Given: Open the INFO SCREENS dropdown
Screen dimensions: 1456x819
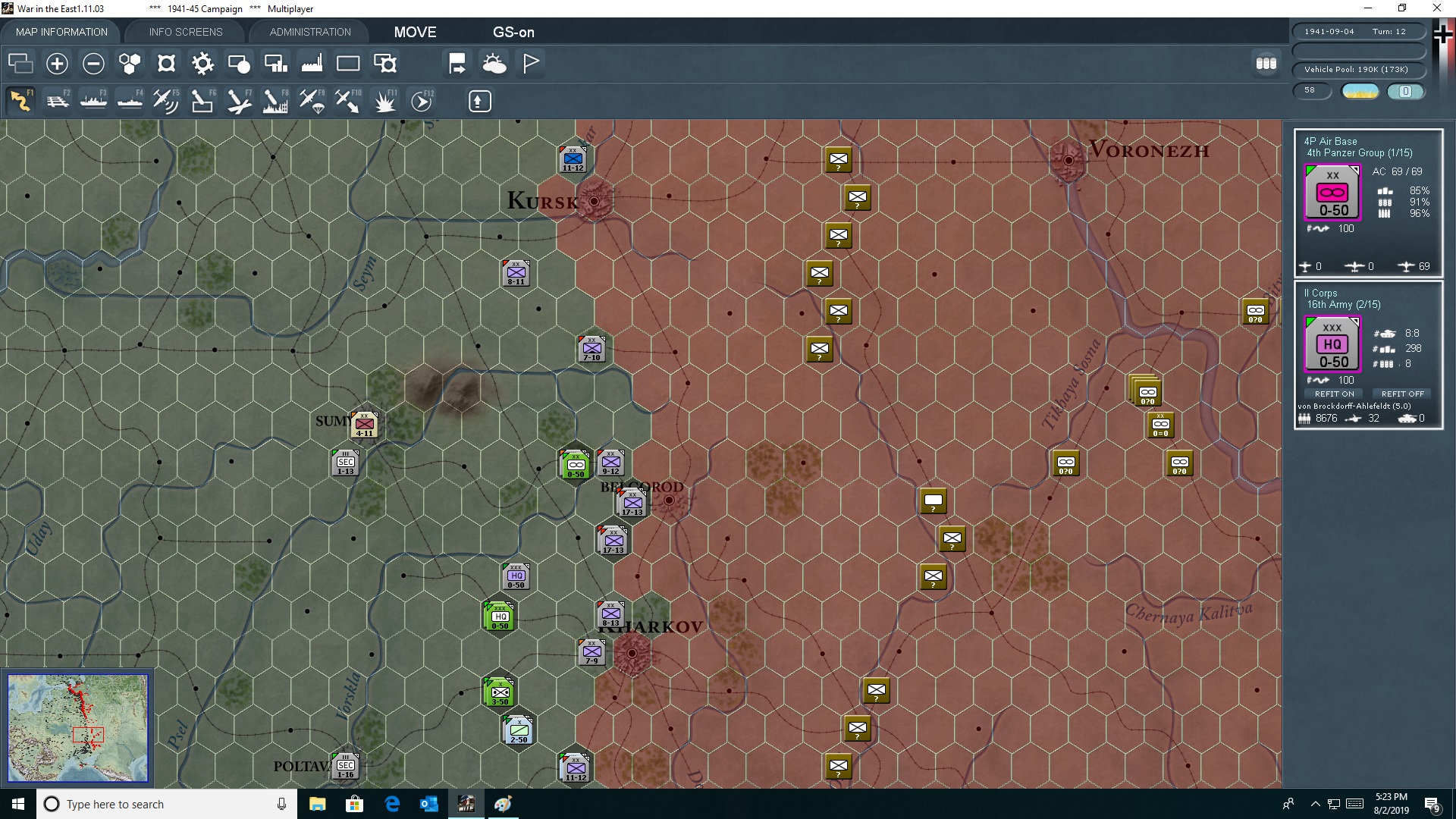Looking at the screenshot, I should coord(184,31).
